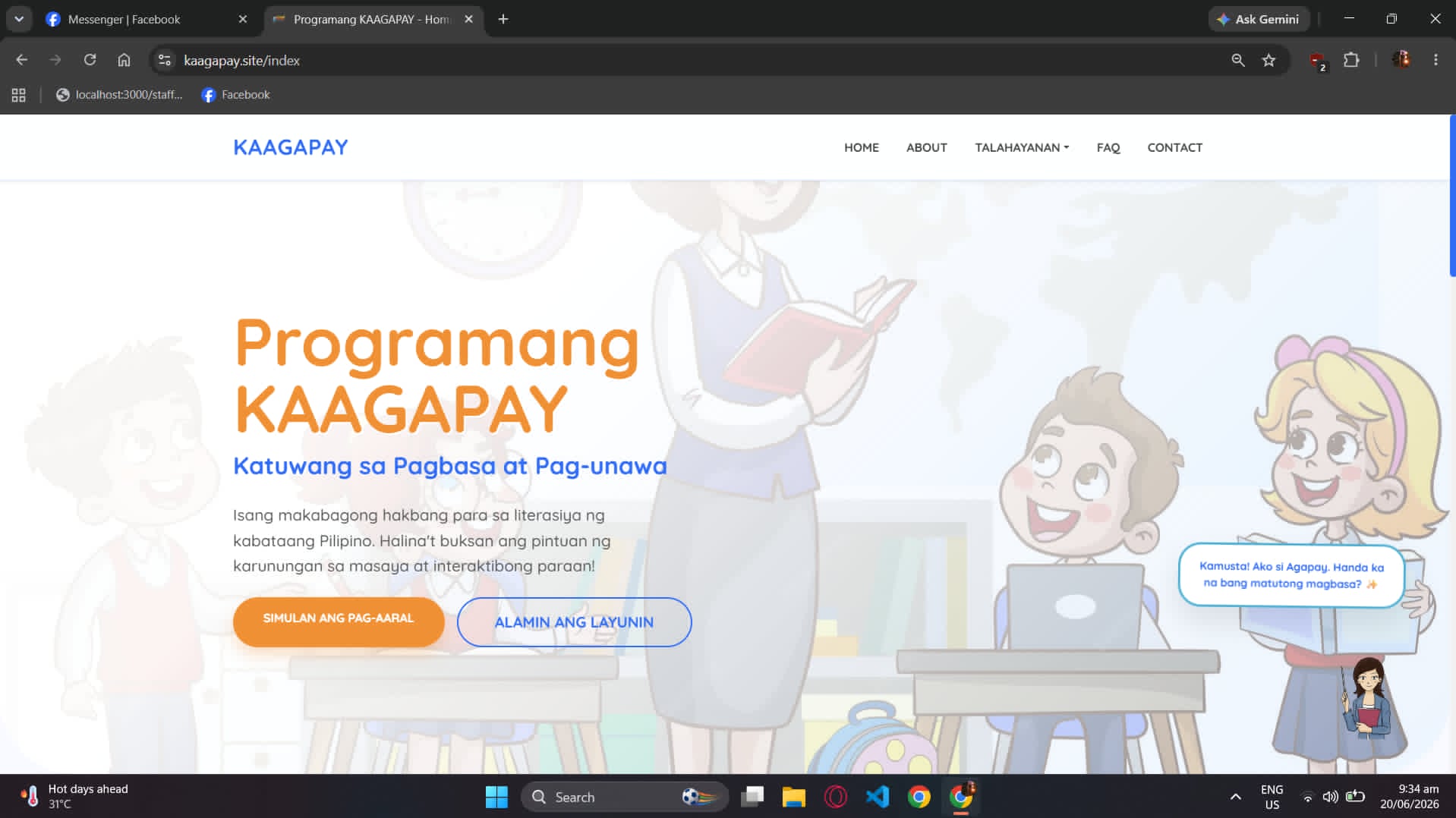
Task: Open the active Chrome profile taskbar icon
Action: (961, 797)
